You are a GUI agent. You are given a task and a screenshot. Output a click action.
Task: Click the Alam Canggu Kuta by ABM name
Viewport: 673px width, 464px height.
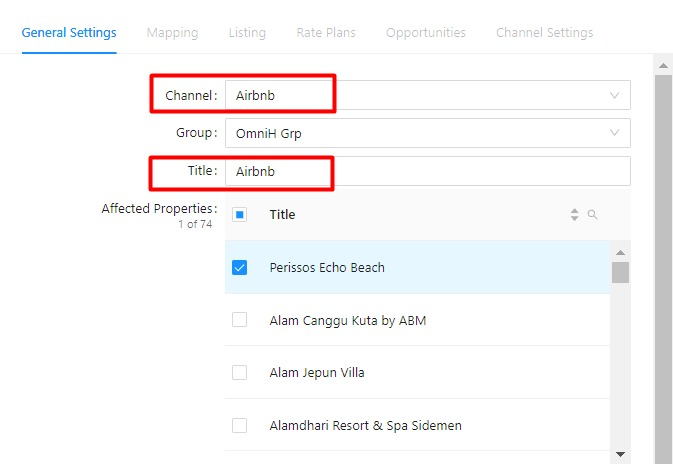point(348,320)
